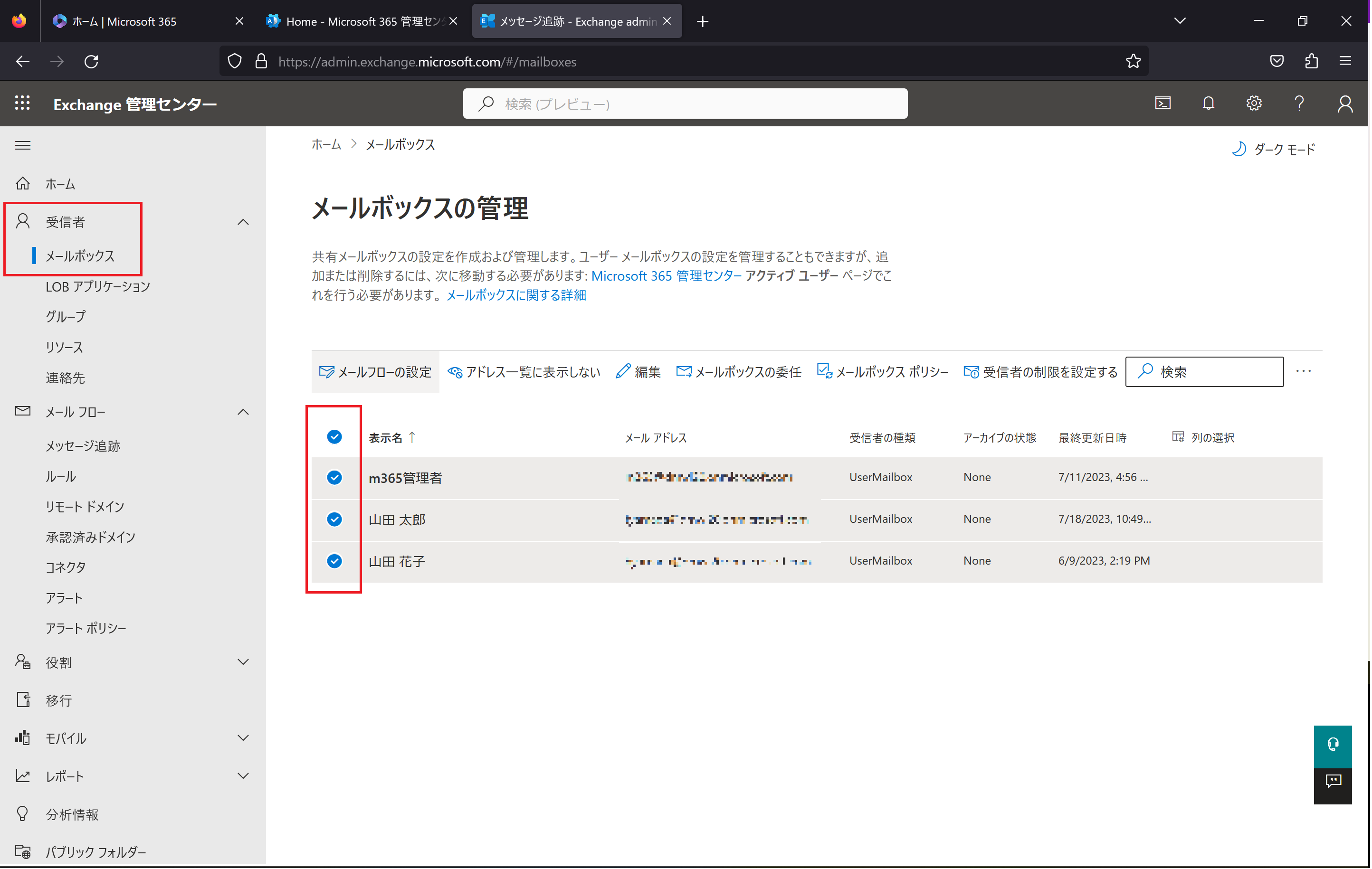Open Cloud Shell terminal icon in header
Viewport: 1372px width, 869px height.
[x=1162, y=103]
